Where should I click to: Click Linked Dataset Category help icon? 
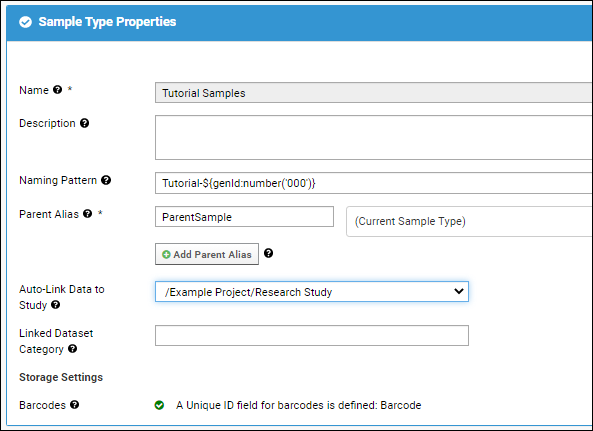pos(73,349)
